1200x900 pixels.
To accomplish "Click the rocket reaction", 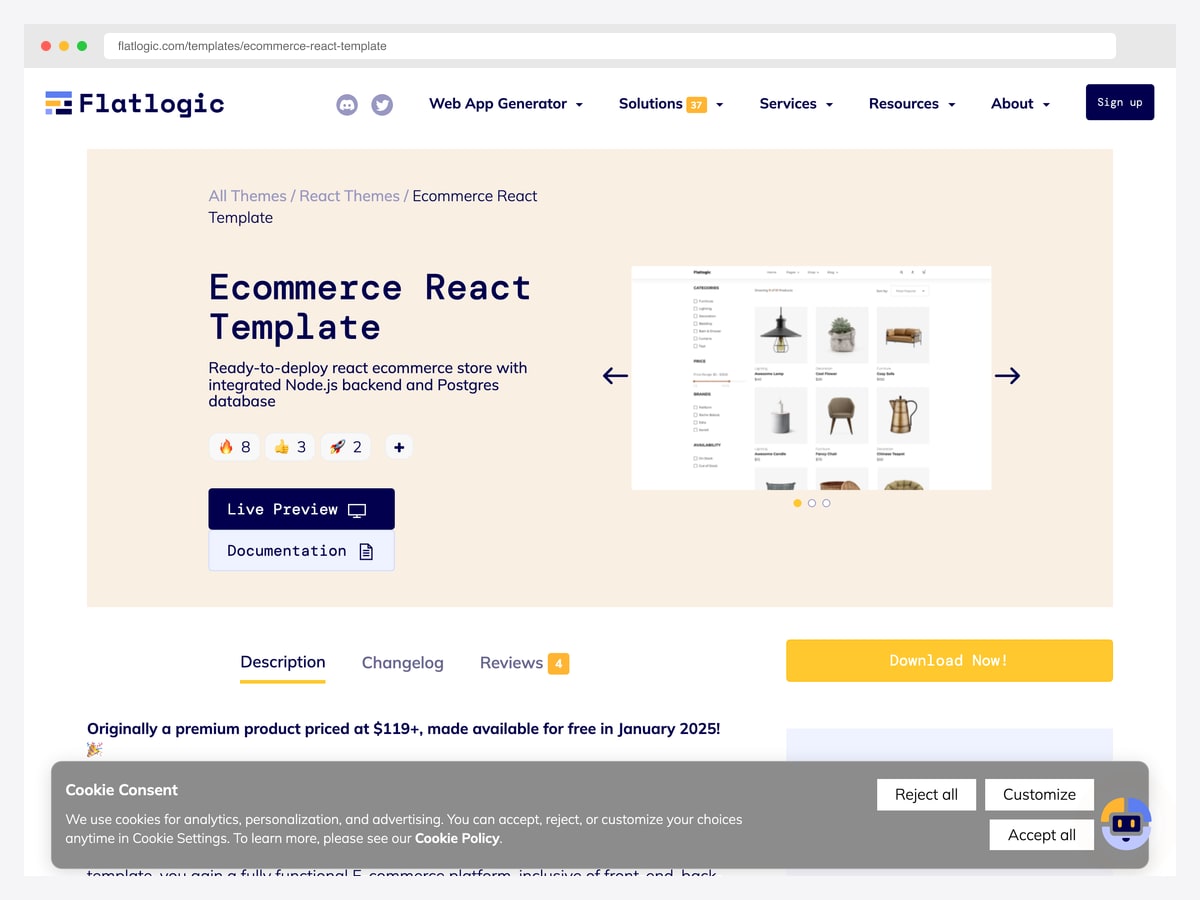I will click(x=345, y=447).
